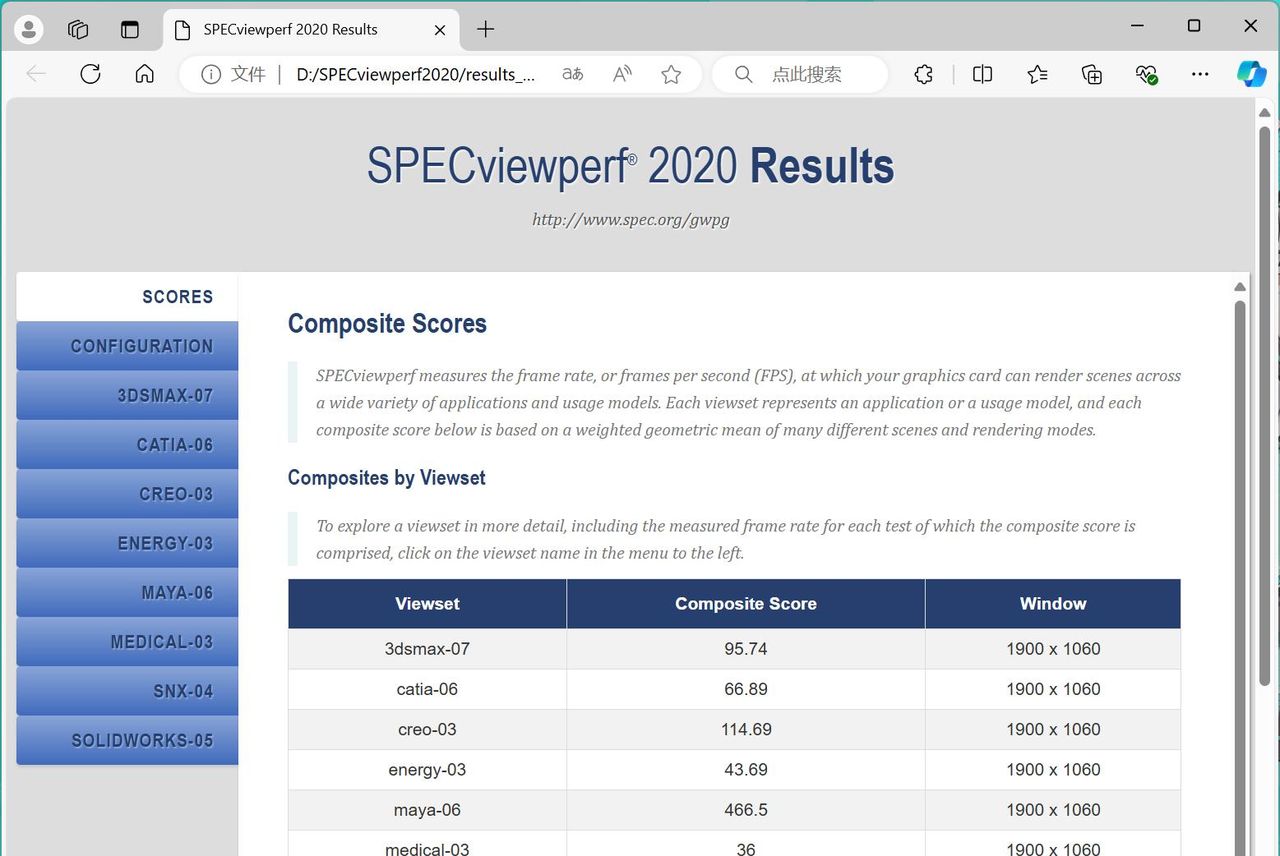Click the Composite Score column header

click(x=746, y=604)
